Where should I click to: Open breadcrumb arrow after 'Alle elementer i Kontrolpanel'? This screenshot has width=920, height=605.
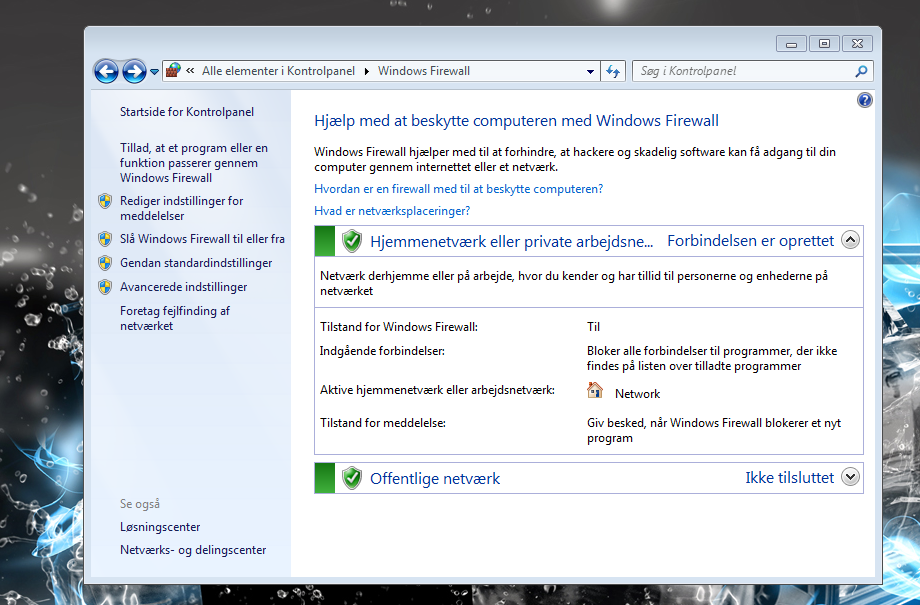366,72
